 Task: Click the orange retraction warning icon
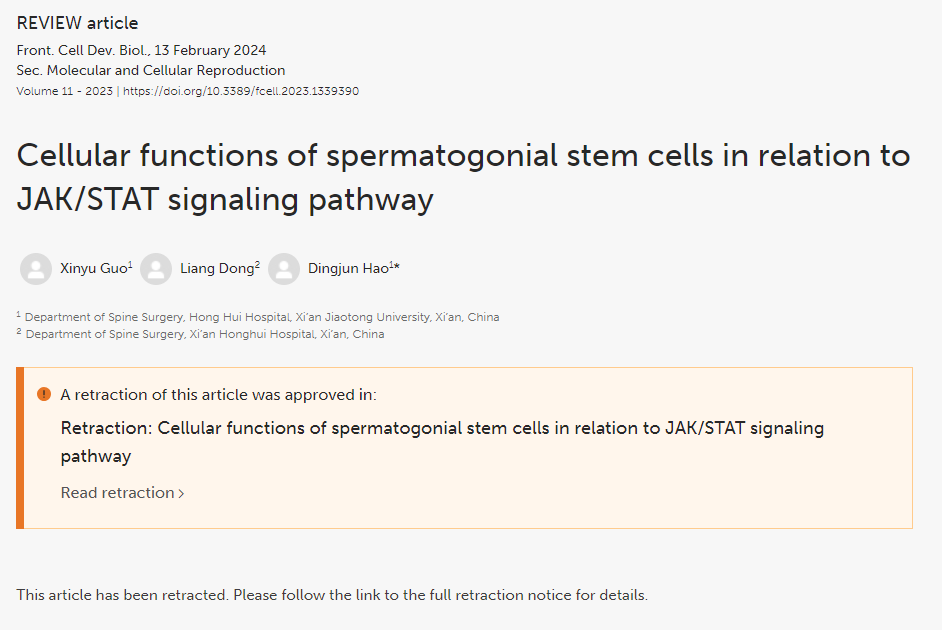click(x=44, y=394)
